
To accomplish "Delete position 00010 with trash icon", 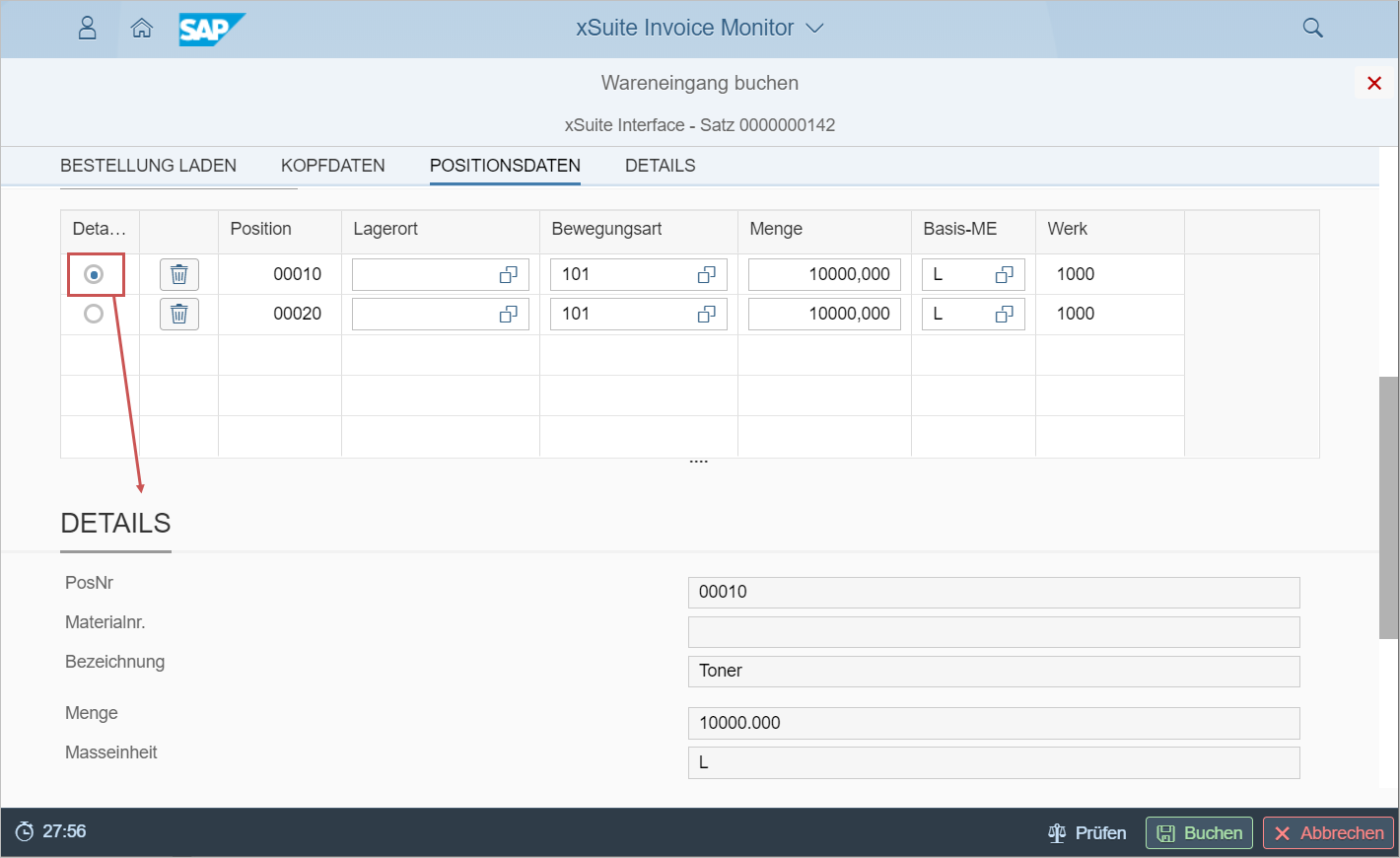I will 179,274.
